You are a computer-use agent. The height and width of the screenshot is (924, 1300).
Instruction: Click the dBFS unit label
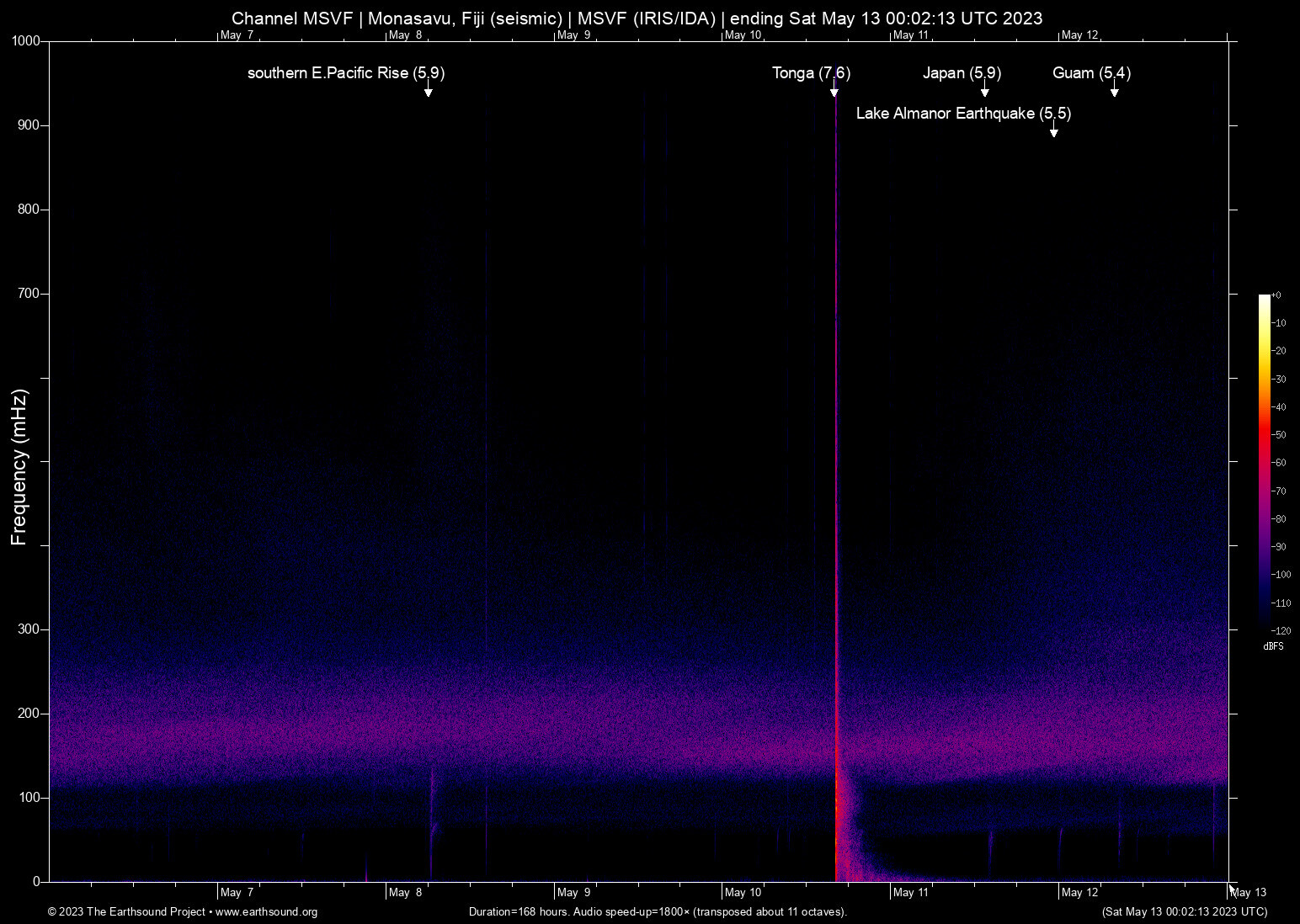pyautogui.click(x=1274, y=646)
